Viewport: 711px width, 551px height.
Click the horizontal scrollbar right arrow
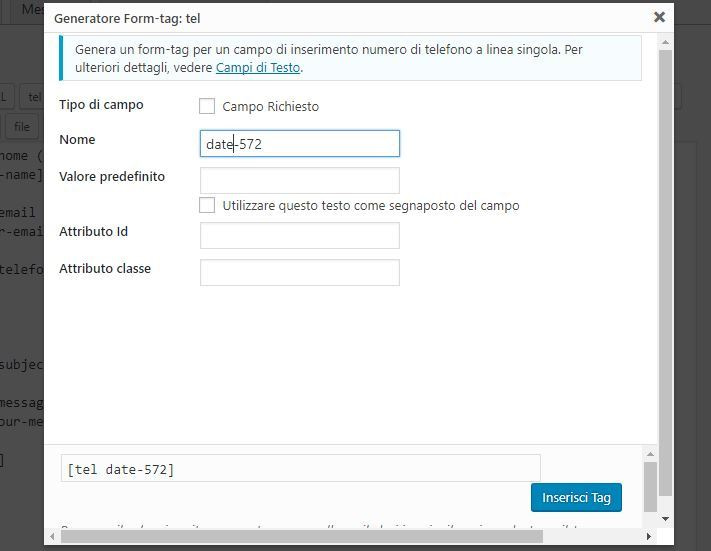(x=649, y=536)
